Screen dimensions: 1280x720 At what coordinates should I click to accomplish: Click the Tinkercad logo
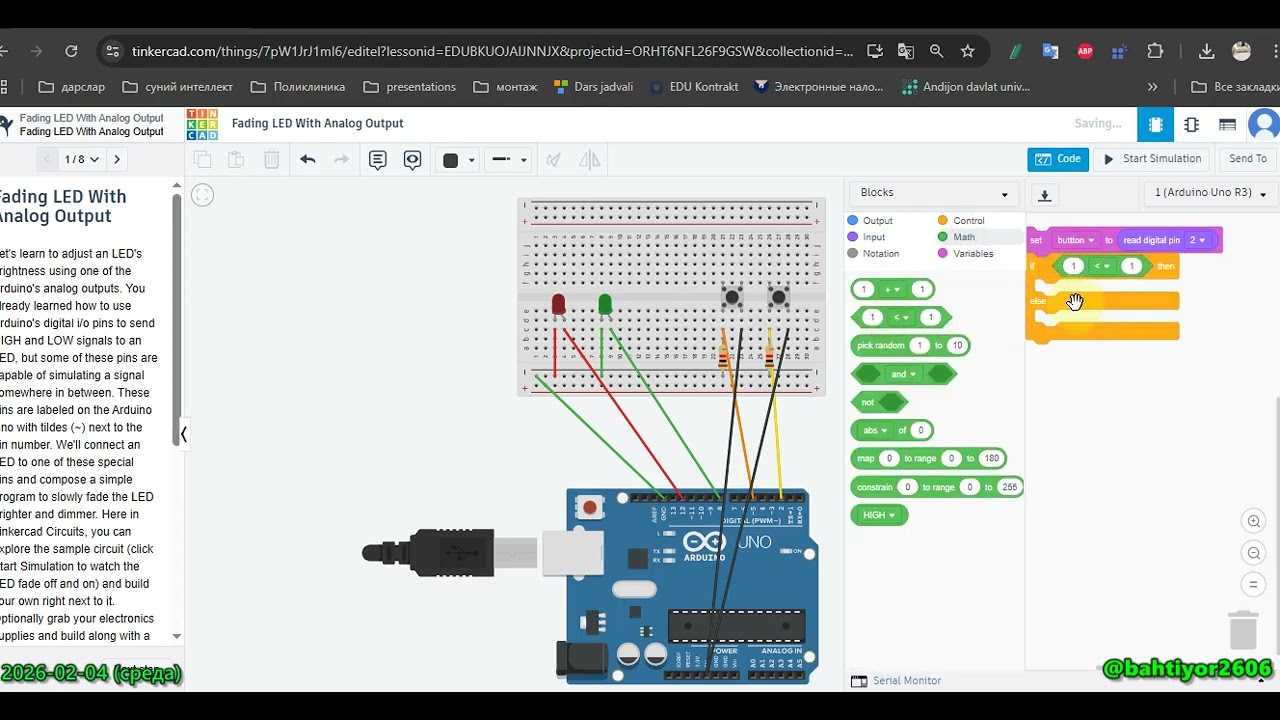[202, 124]
